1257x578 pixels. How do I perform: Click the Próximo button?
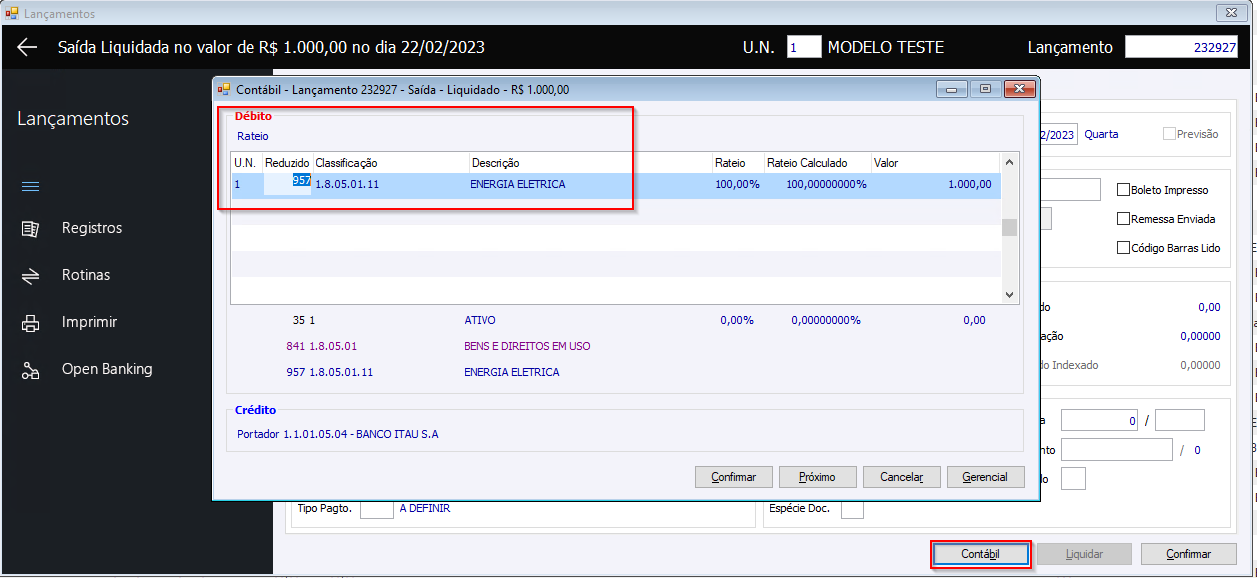pos(818,477)
